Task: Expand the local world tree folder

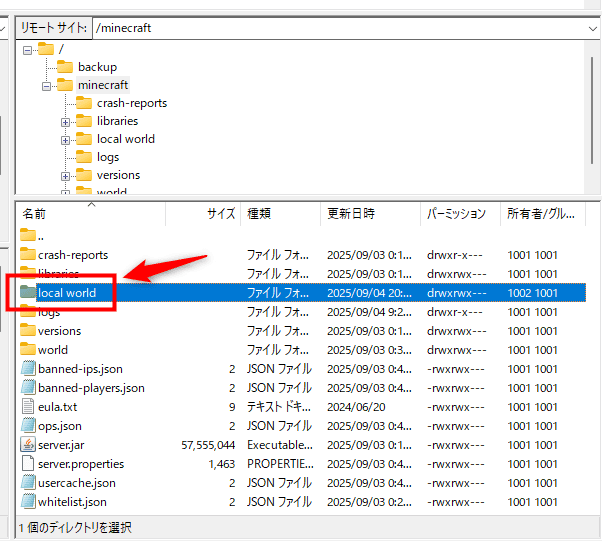Action: point(65,141)
